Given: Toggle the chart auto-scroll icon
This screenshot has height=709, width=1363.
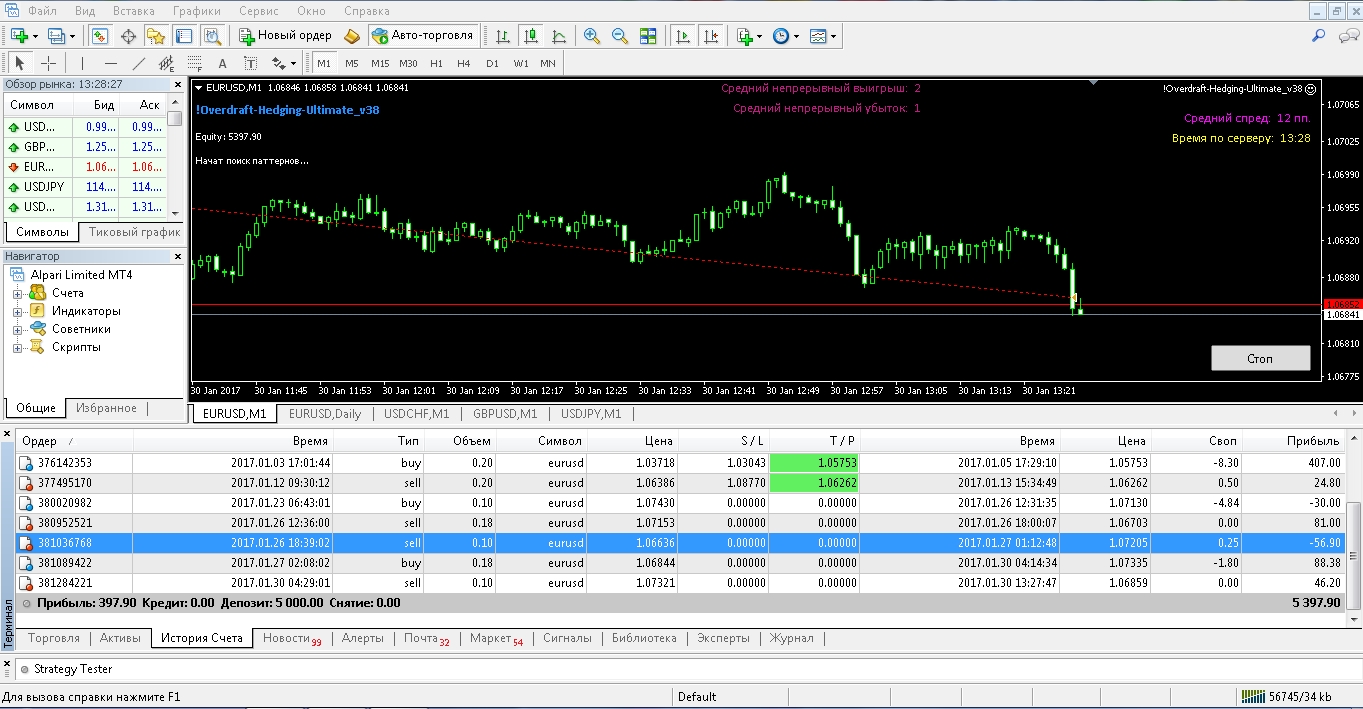Looking at the screenshot, I should tap(683, 36).
